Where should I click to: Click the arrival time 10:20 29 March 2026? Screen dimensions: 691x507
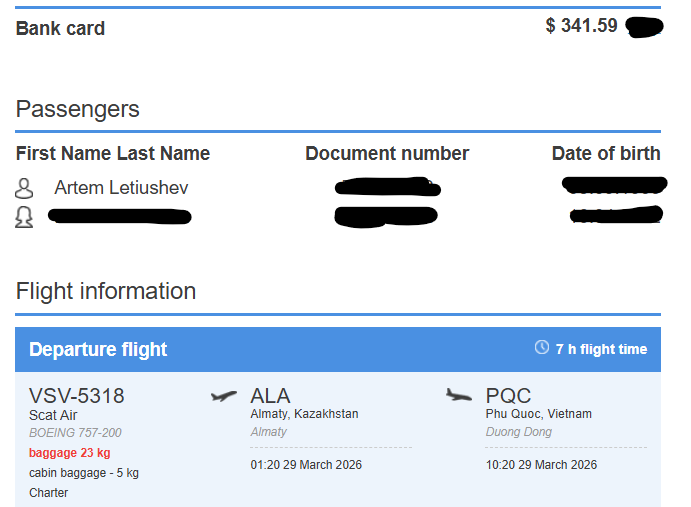[x=541, y=465]
